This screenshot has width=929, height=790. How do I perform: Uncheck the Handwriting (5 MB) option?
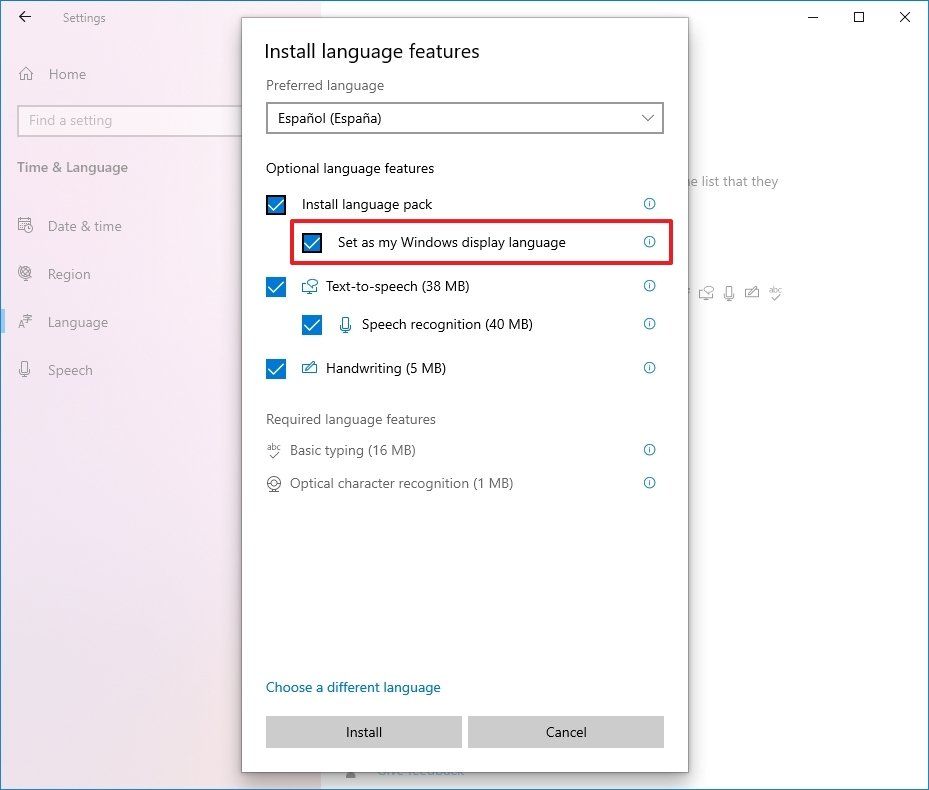(x=275, y=368)
